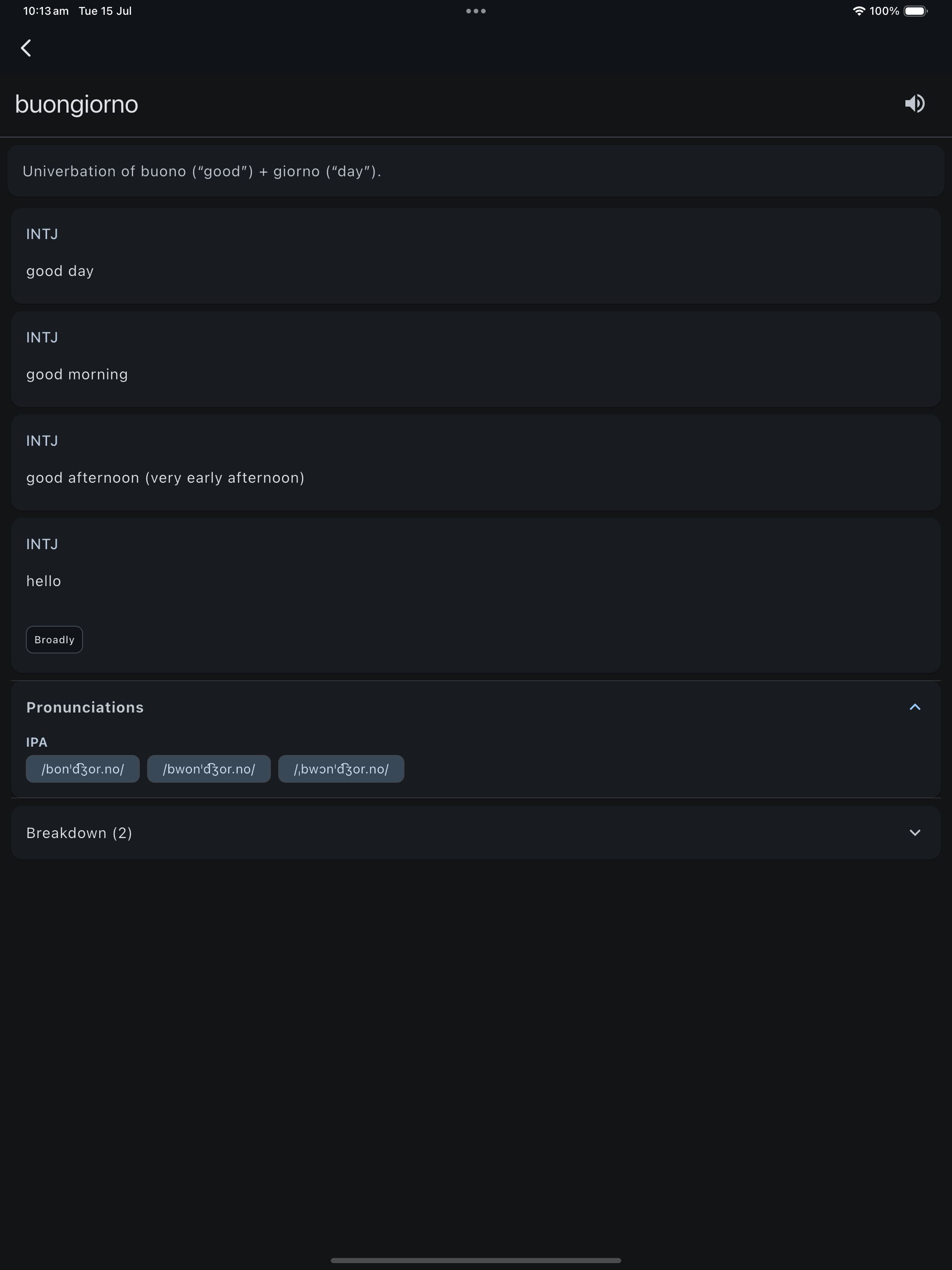Tap the clock showing 10:13 am

[x=44, y=10]
